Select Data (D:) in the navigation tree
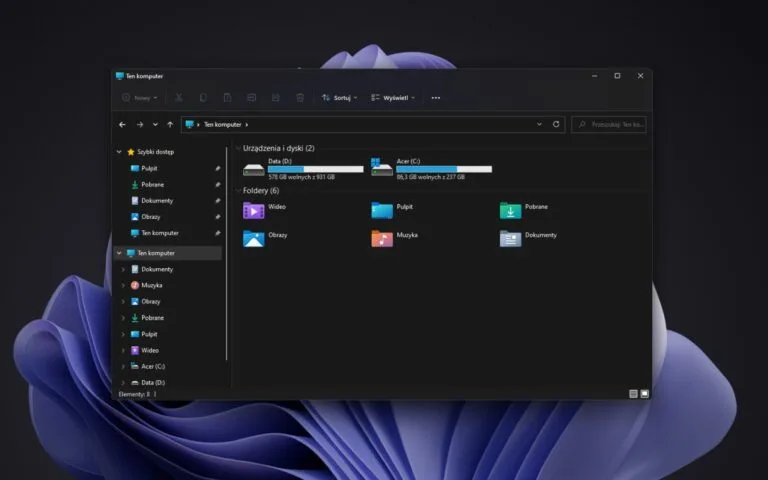The height and width of the screenshot is (480, 768). (x=153, y=383)
